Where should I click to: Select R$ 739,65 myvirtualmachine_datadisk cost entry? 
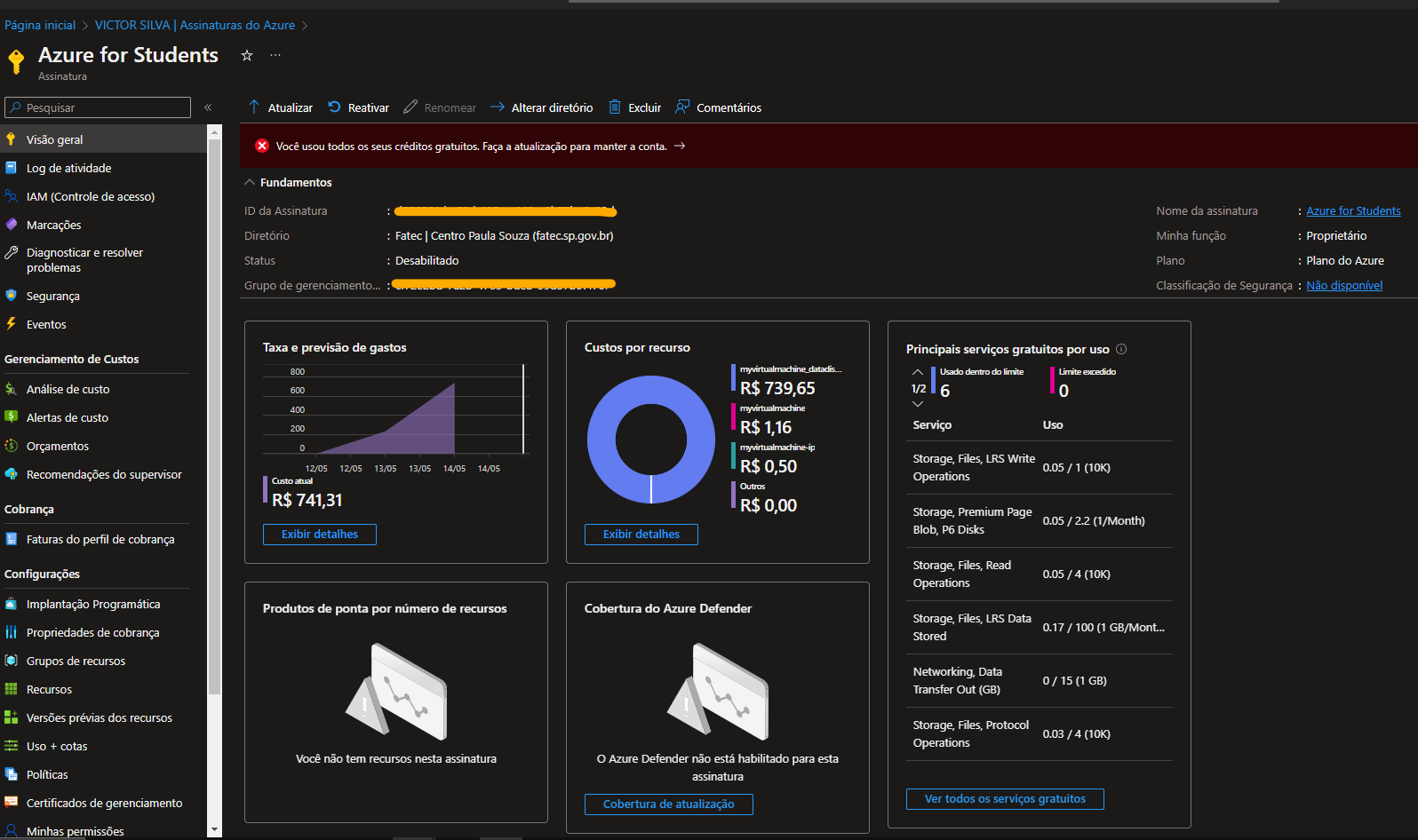[x=787, y=381]
